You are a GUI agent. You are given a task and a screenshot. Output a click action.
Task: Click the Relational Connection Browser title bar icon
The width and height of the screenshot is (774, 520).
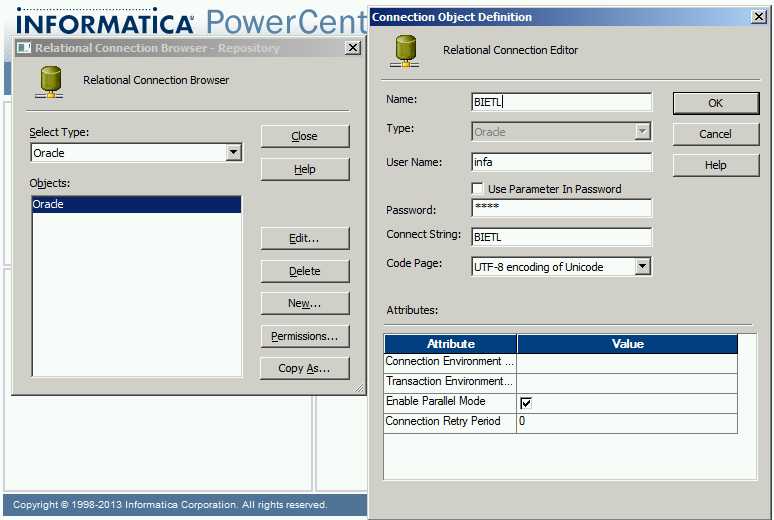(24, 48)
